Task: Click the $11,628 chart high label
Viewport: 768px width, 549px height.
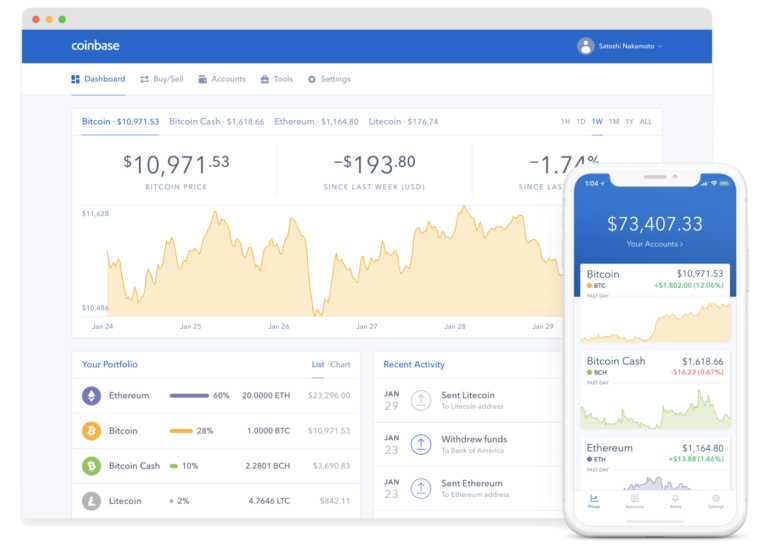Action: click(x=95, y=214)
